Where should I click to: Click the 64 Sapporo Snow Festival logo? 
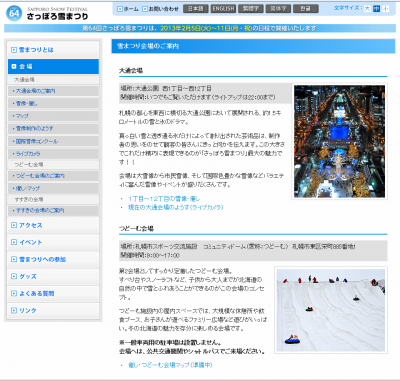coord(47,13)
